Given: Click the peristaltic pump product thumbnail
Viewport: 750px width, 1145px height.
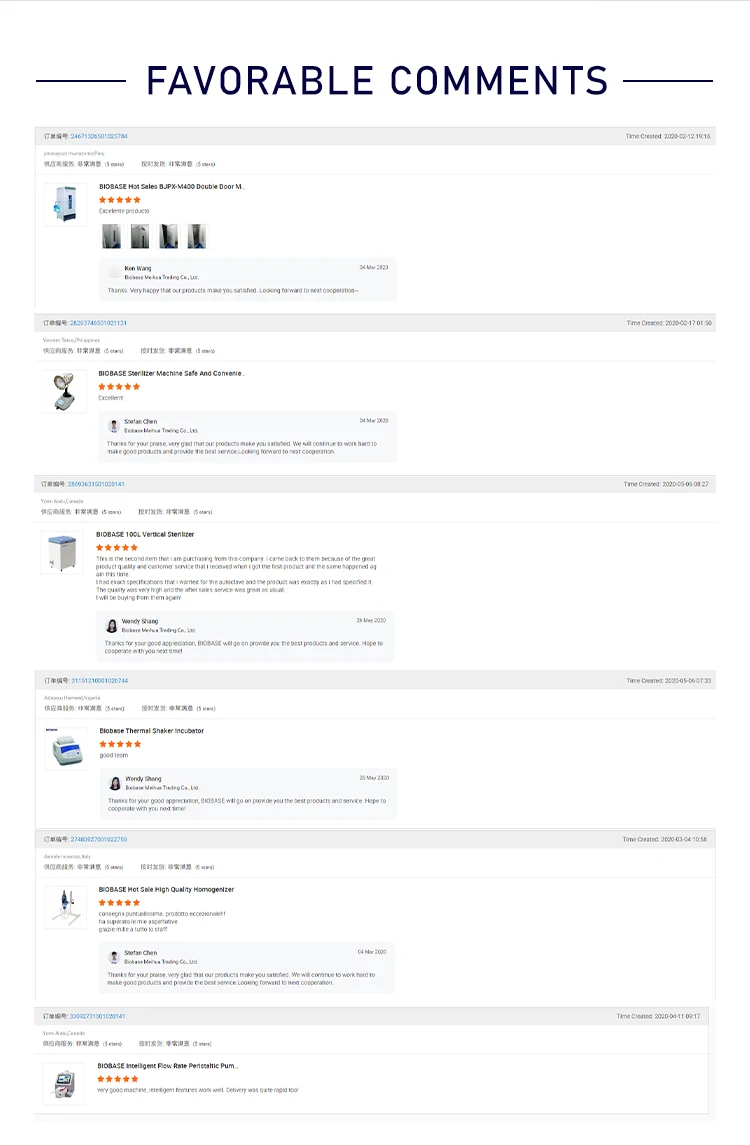Looking at the screenshot, I should click(x=64, y=1084).
